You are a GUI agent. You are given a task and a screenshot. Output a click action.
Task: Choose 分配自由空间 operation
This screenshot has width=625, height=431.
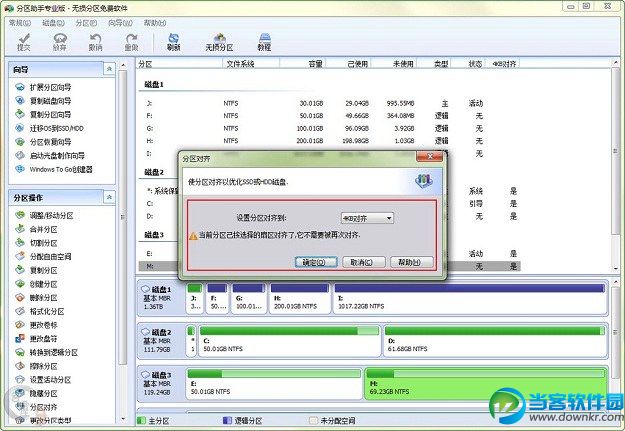(43, 256)
